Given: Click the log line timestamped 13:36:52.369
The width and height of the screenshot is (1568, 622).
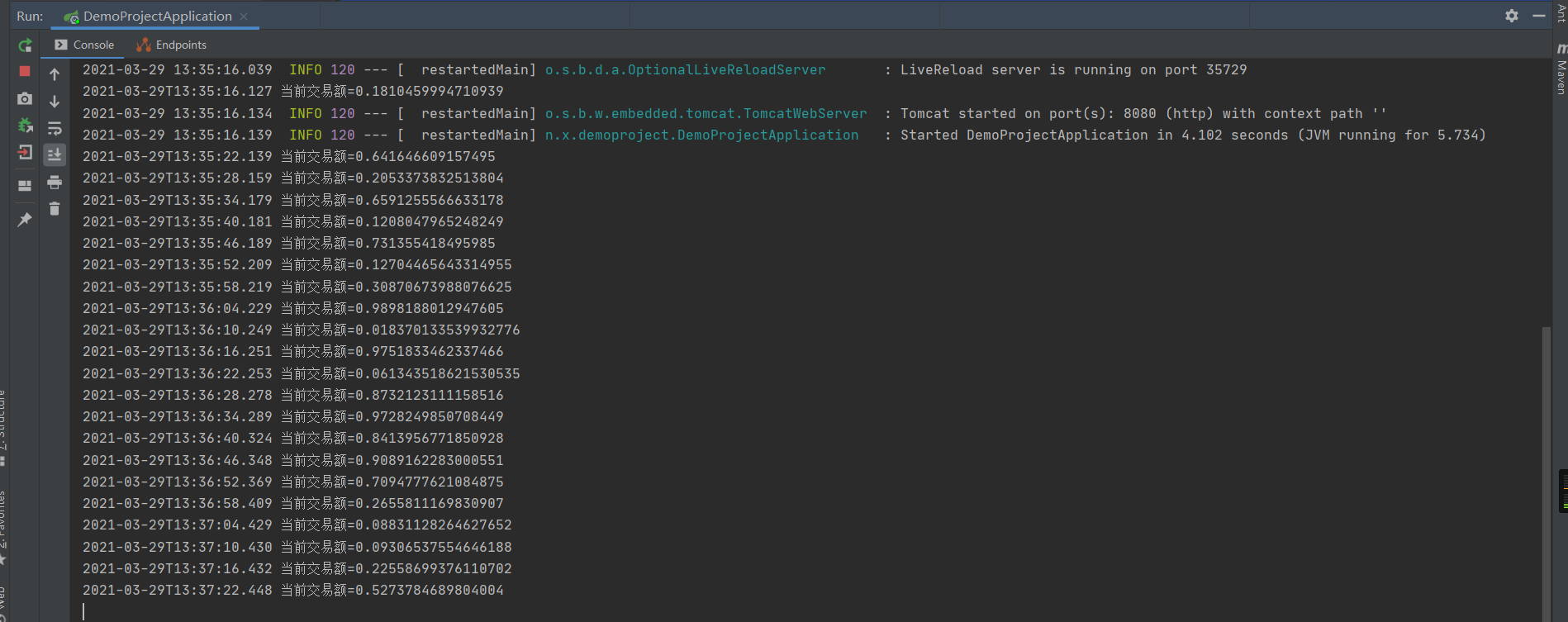Looking at the screenshot, I should [x=292, y=482].
